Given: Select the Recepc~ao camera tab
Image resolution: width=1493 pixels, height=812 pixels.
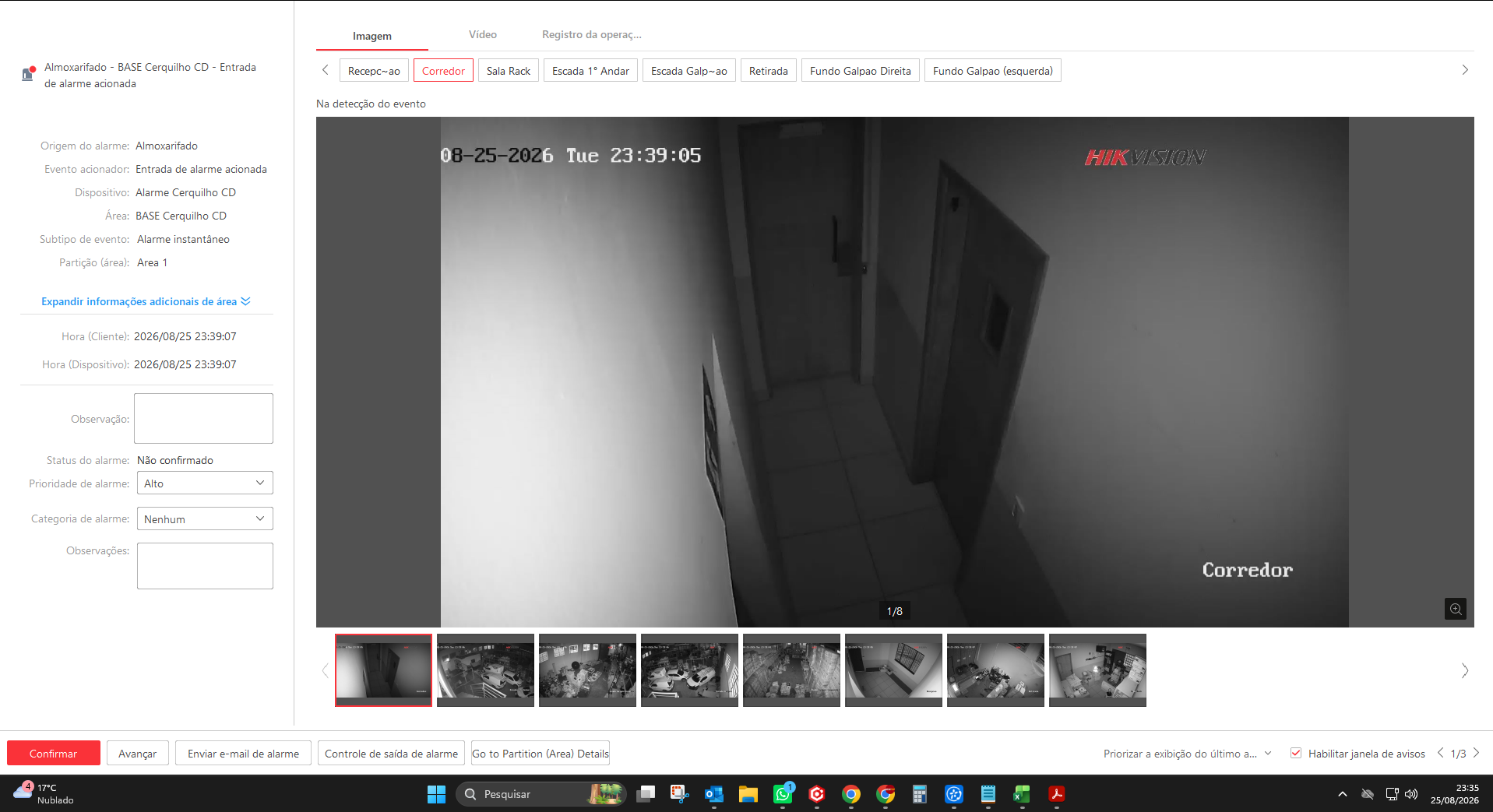Looking at the screenshot, I should [x=374, y=71].
